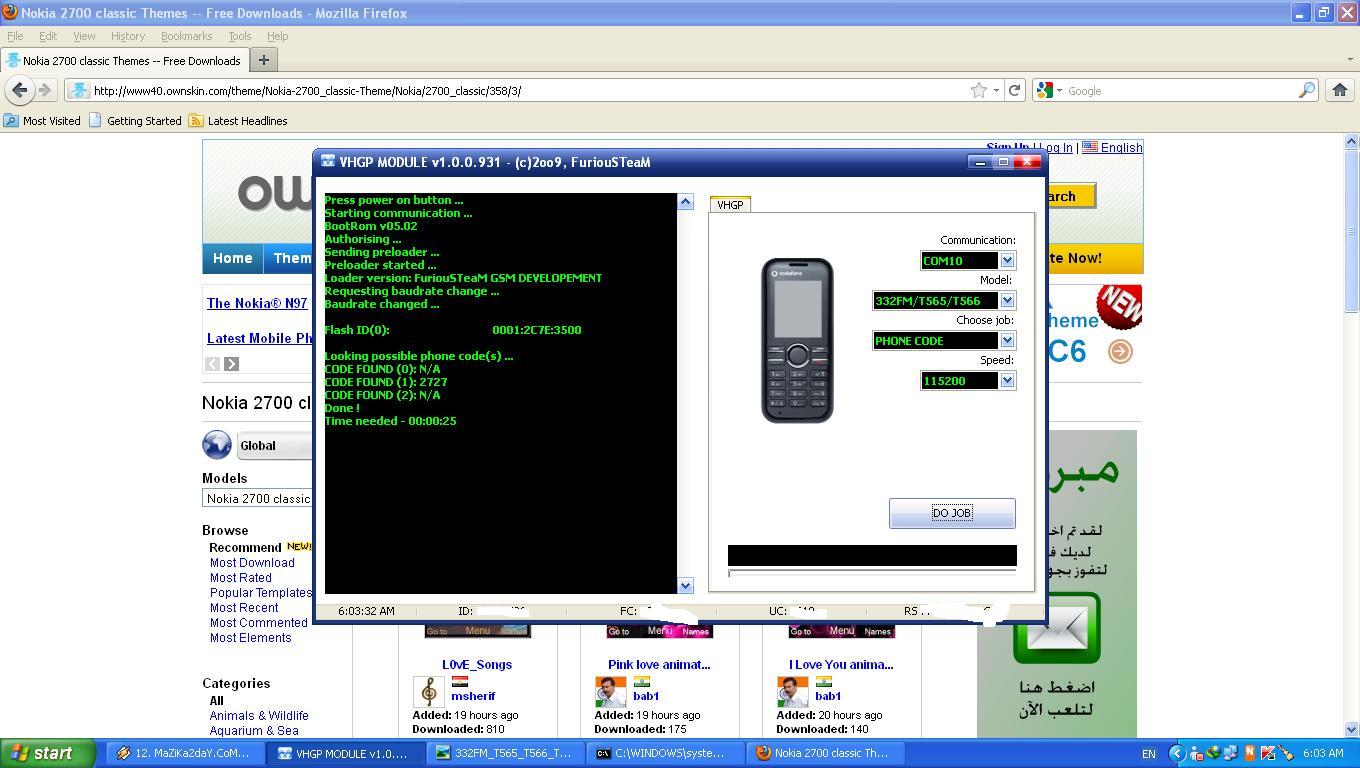Screen dimensions: 1360x768
Task: Open the Tools menu in Firefox
Action: [240, 36]
